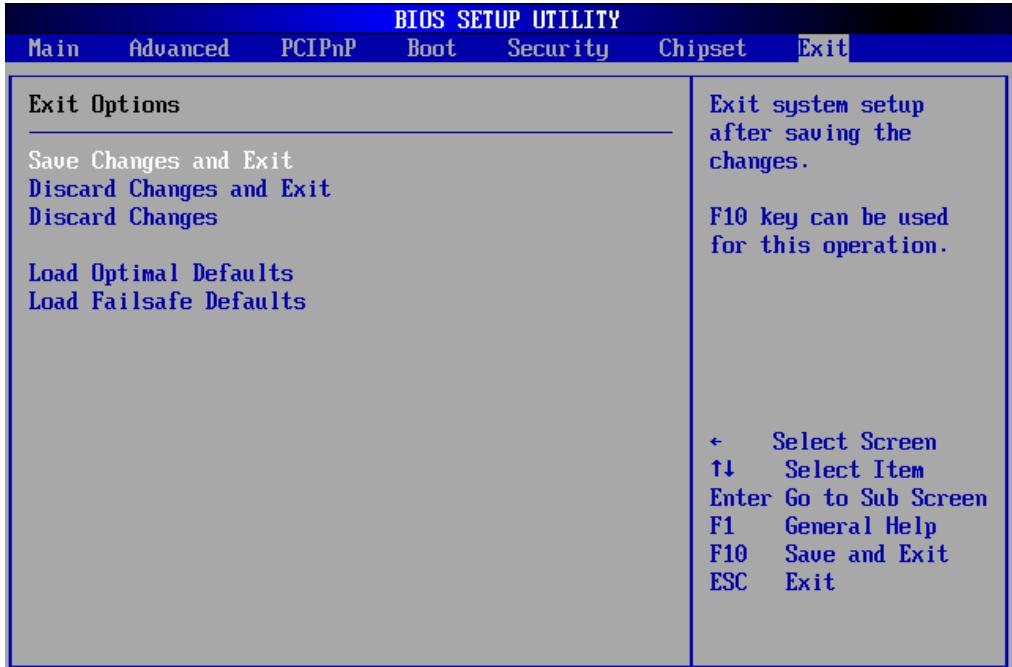Viewport: 1012px width, 667px height.
Task: Click the ESC Exit hint
Action: tap(772, 582)
